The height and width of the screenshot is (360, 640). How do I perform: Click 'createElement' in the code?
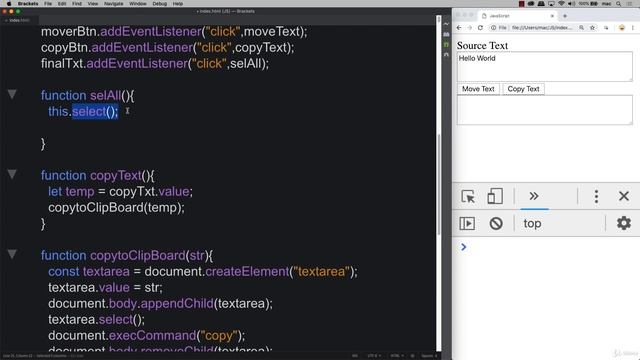[x=247, y=271]
